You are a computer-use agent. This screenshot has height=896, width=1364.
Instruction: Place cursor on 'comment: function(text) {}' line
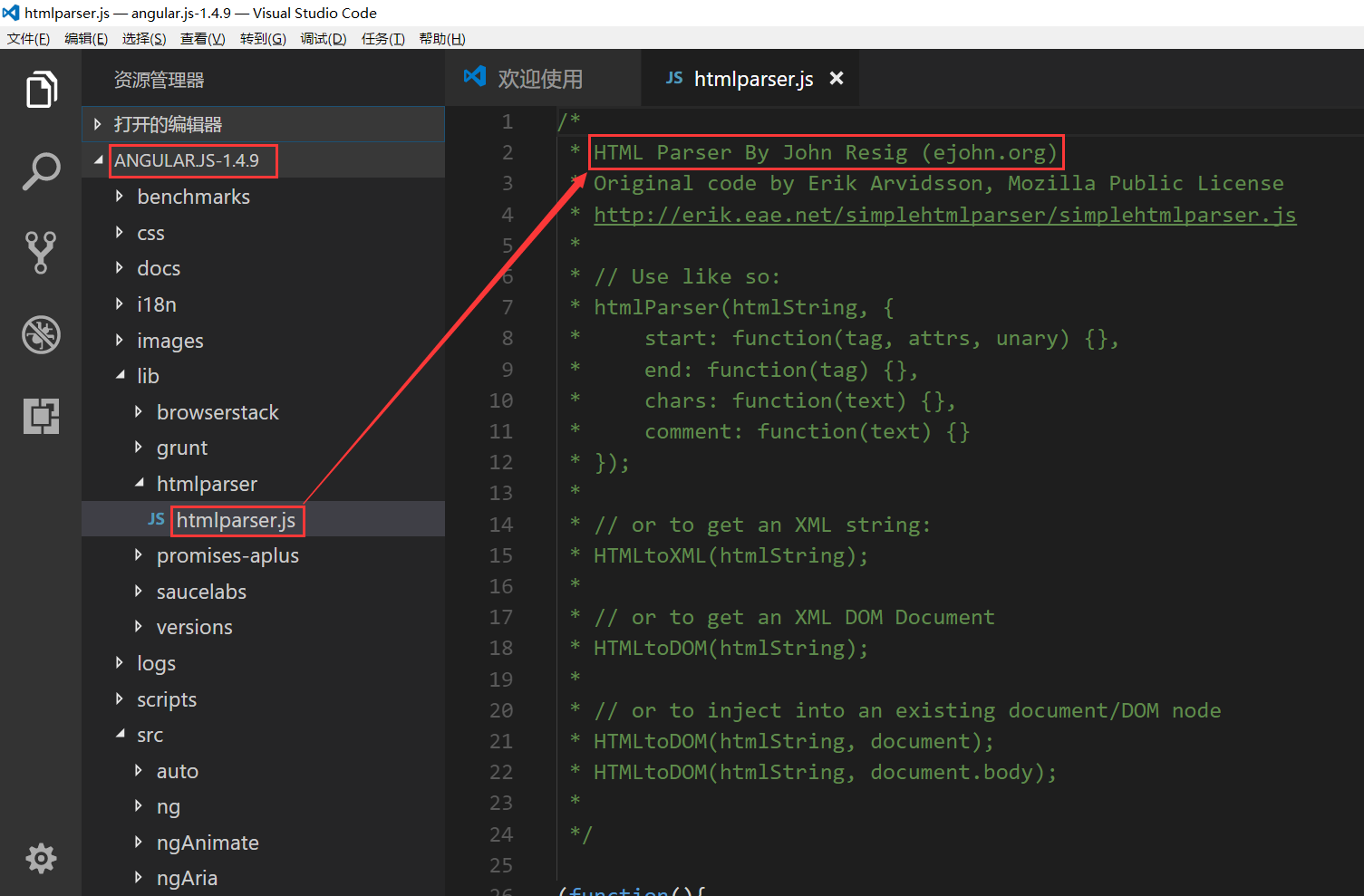click(x=807, y=431)
